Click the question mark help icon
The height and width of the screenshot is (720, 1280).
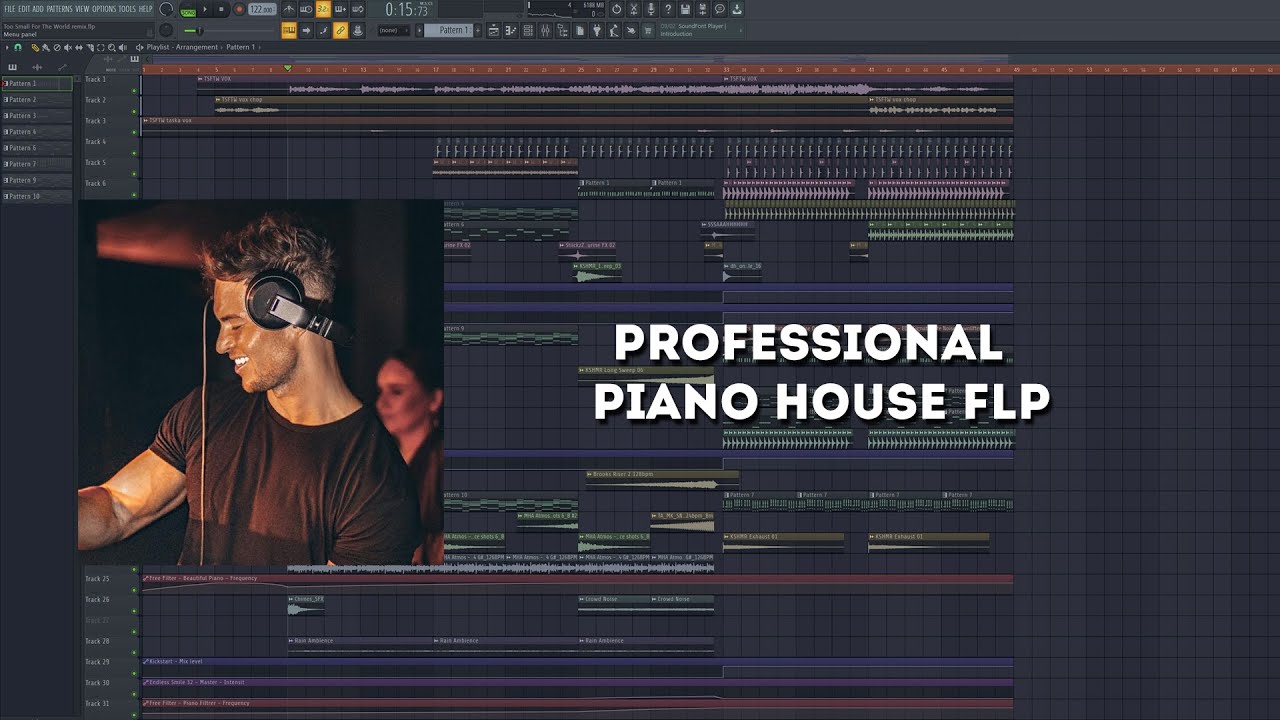[x=668, y=9]
